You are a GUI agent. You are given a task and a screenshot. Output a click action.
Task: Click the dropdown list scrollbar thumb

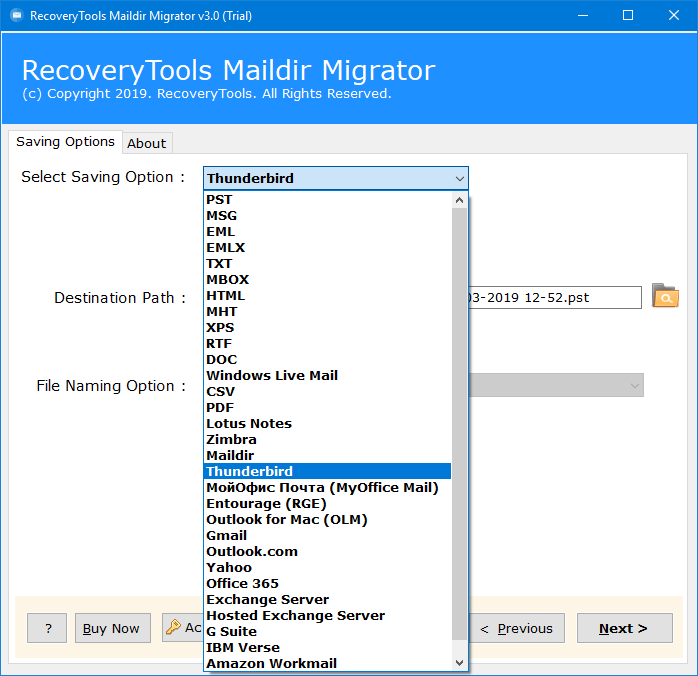click(459, 424)
